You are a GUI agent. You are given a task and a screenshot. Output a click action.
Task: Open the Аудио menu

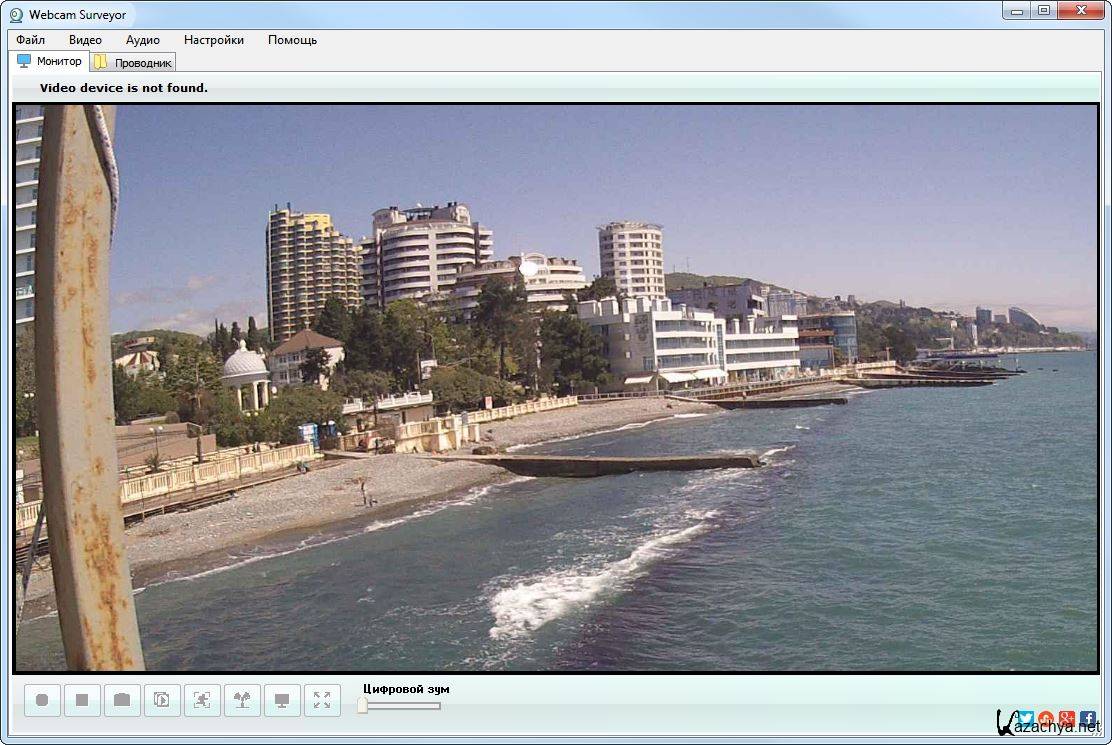pyautogui.click(x=143, y=40)
